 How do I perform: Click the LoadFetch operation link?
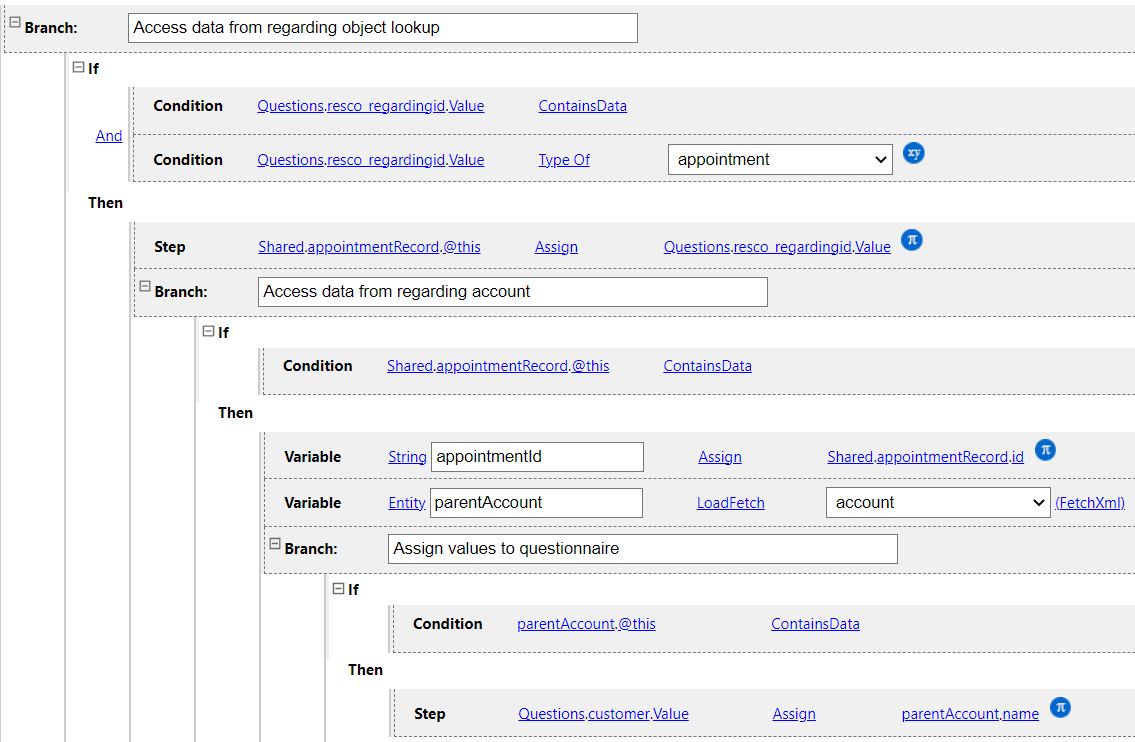click(730, 503)
